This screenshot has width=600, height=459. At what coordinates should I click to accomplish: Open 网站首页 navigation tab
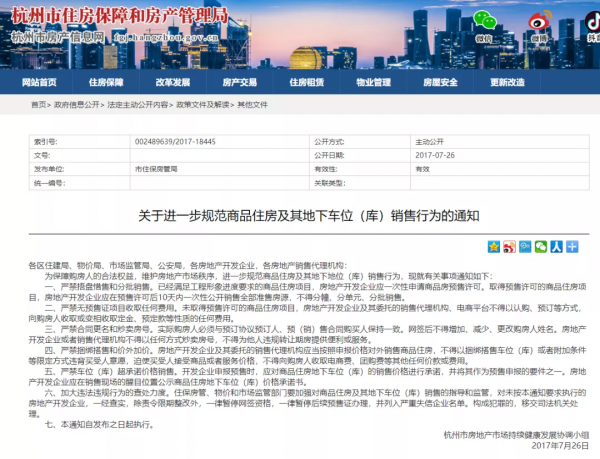tap(39, 82)
